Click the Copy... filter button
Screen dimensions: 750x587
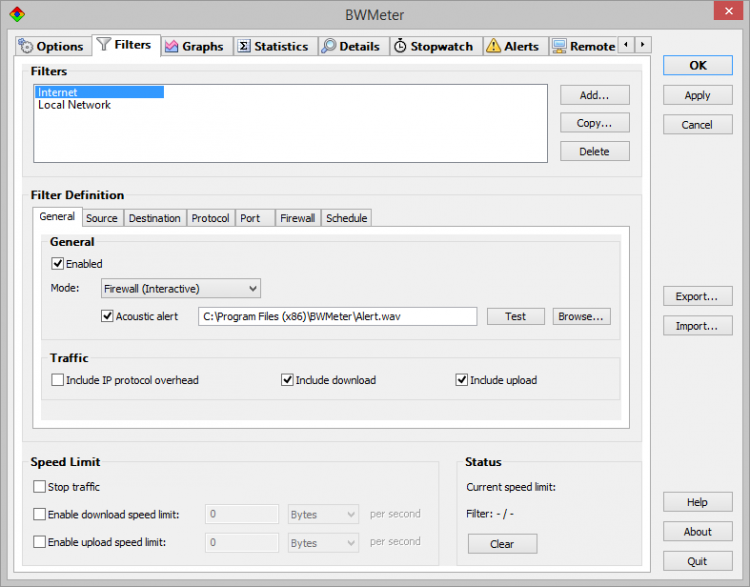point(595,123)
